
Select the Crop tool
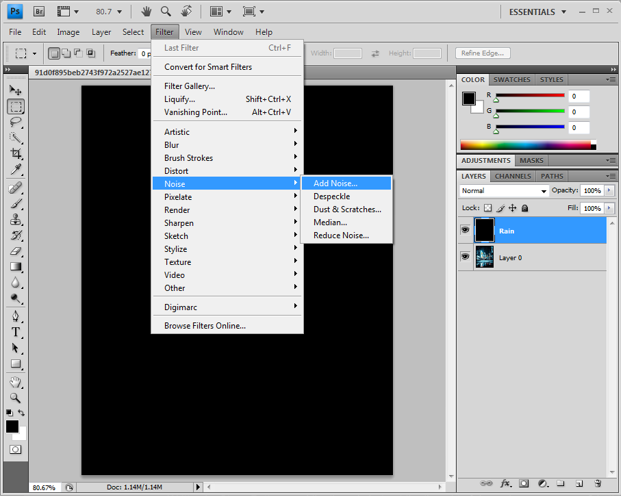(16, 154)
